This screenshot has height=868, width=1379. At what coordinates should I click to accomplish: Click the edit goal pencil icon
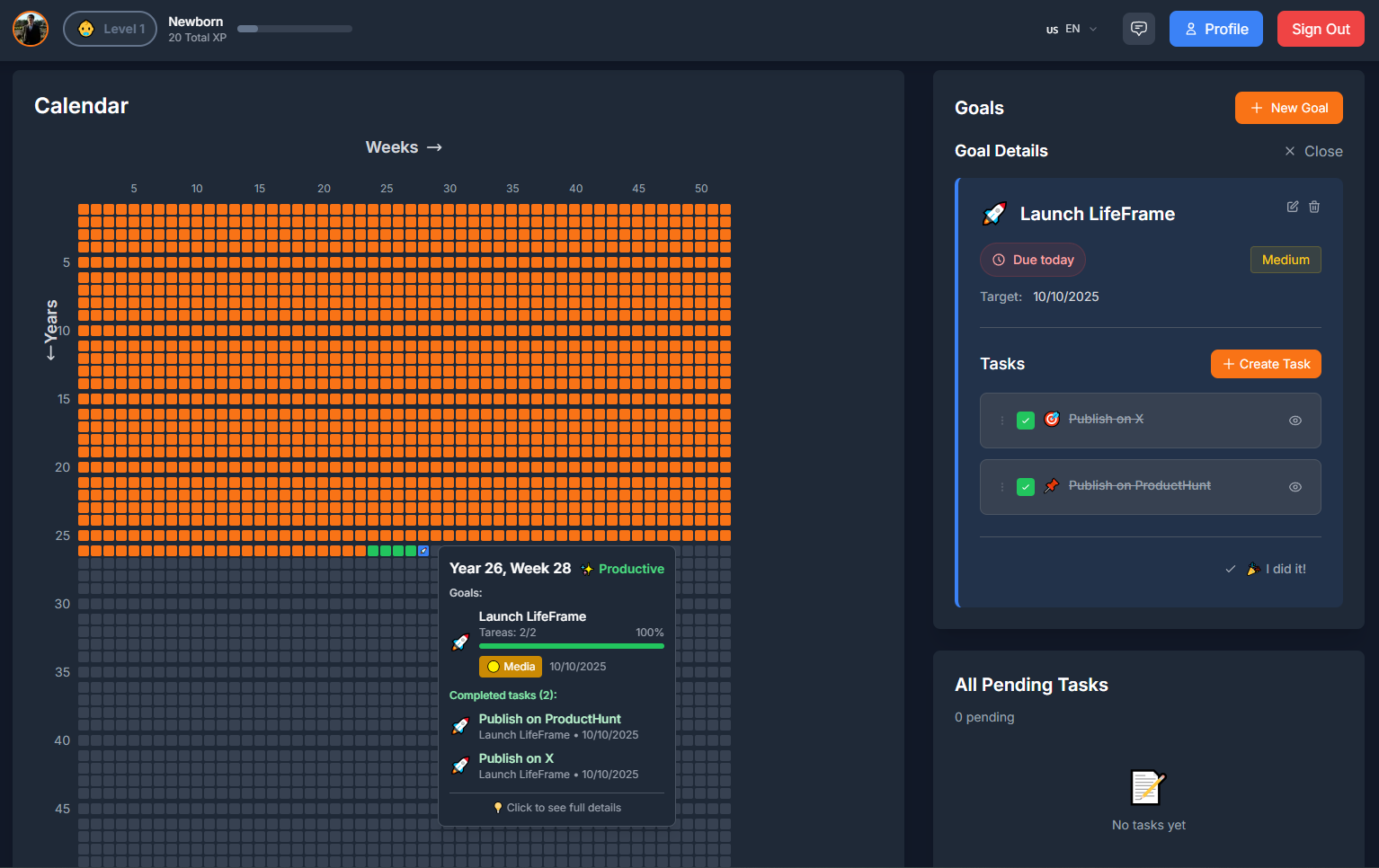(1293, 207)
